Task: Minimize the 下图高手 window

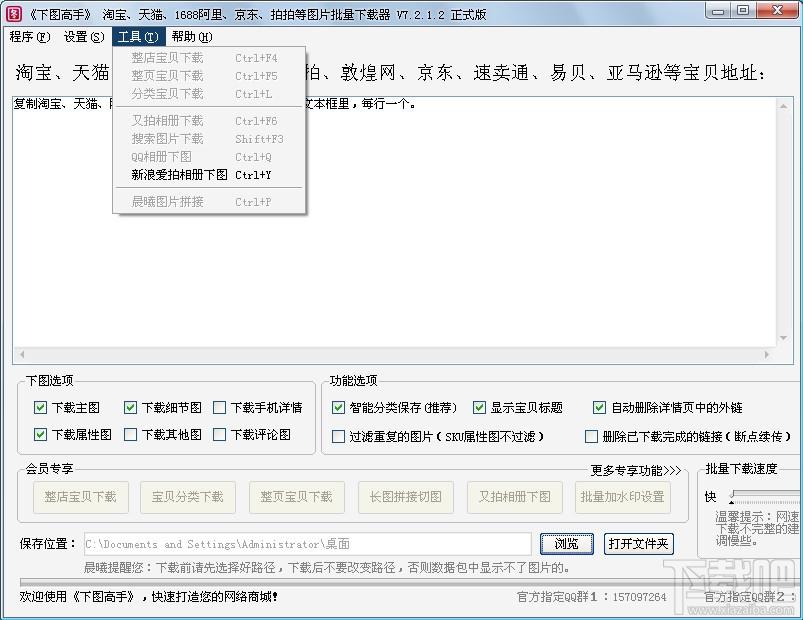Action: click(x=718, y=11)
